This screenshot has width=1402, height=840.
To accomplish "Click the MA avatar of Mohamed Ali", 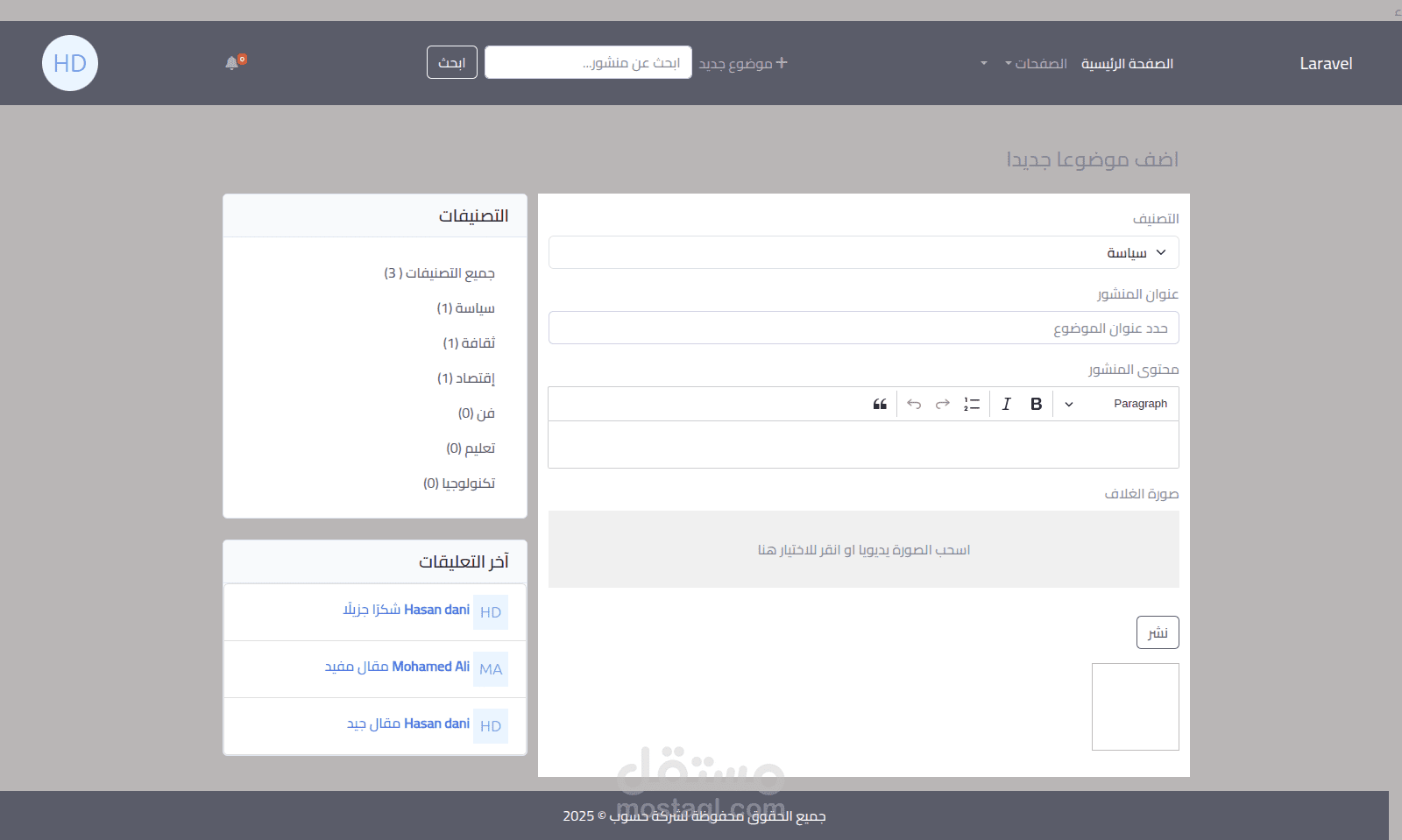I will pos(491,669).
